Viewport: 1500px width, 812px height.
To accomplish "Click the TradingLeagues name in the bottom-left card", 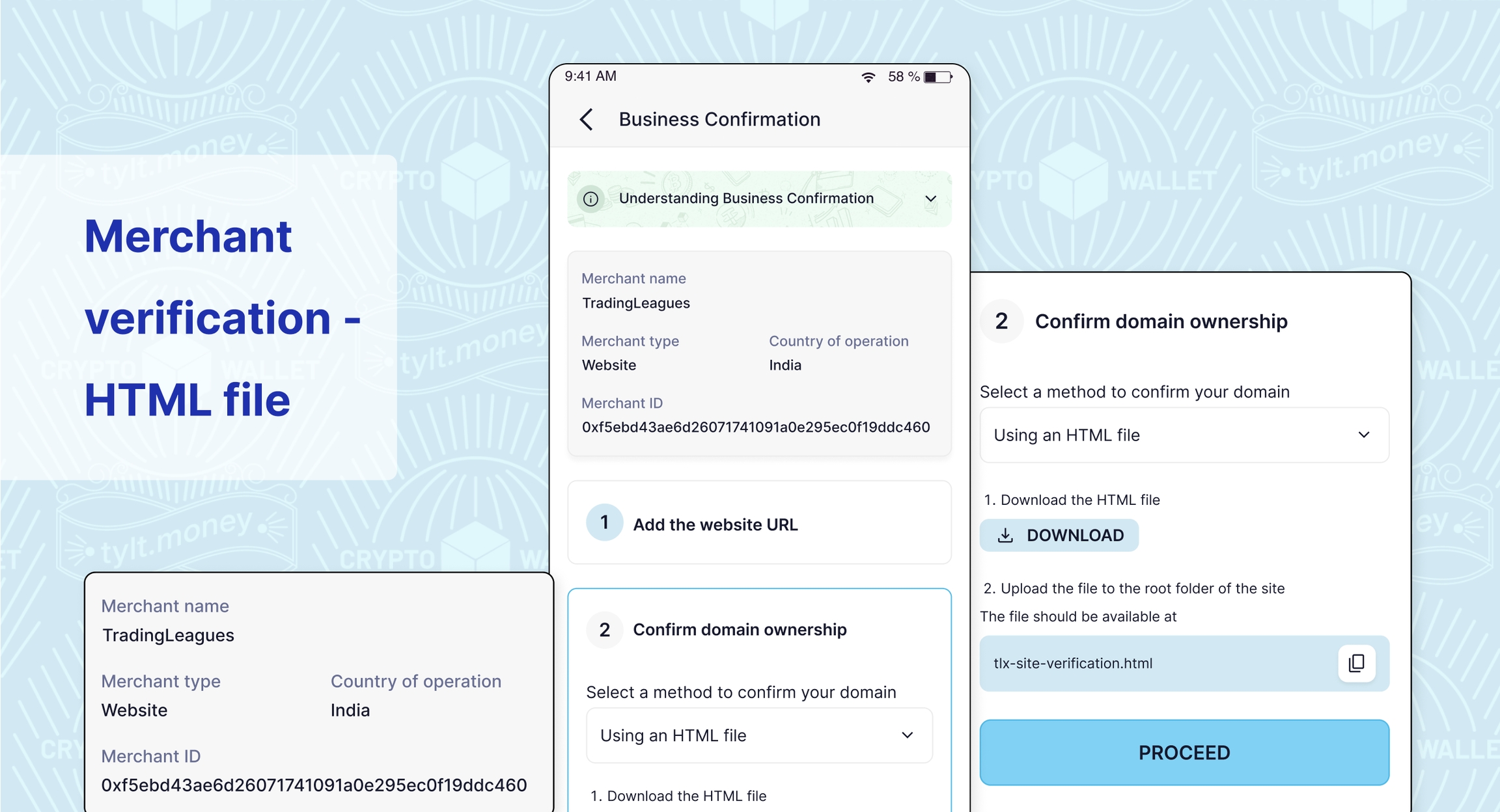I will click(168, 636).
